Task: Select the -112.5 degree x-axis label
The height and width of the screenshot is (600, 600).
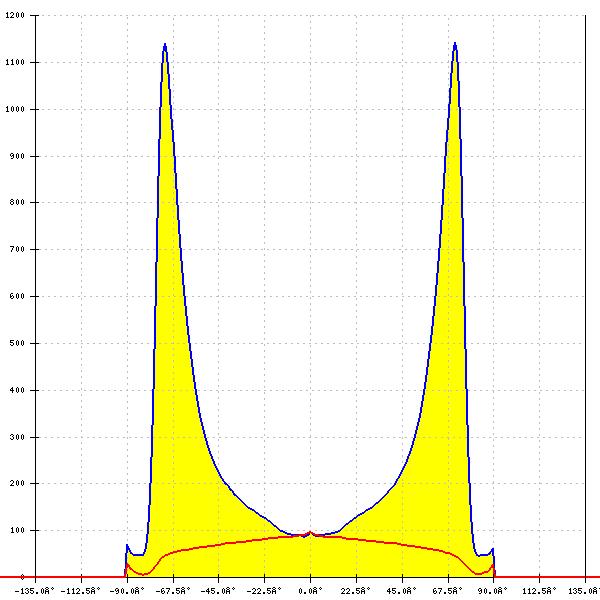Action: (x=81, y=590)
